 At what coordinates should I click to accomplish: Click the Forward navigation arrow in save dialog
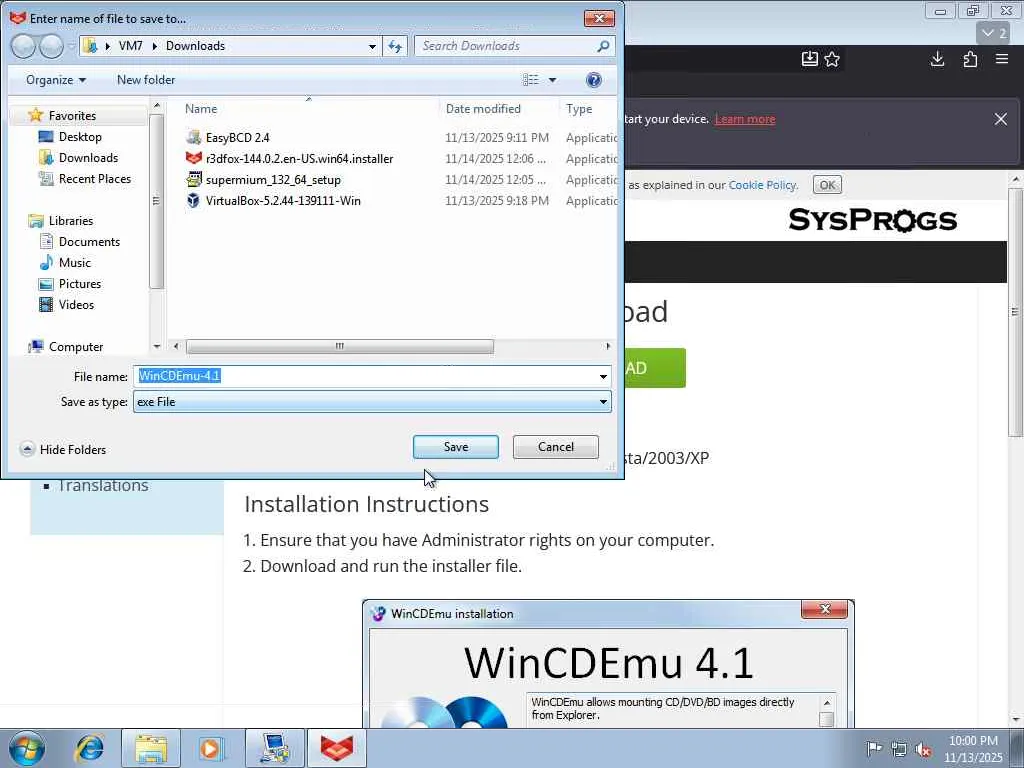pyautogui.click(x=51, y=46)
